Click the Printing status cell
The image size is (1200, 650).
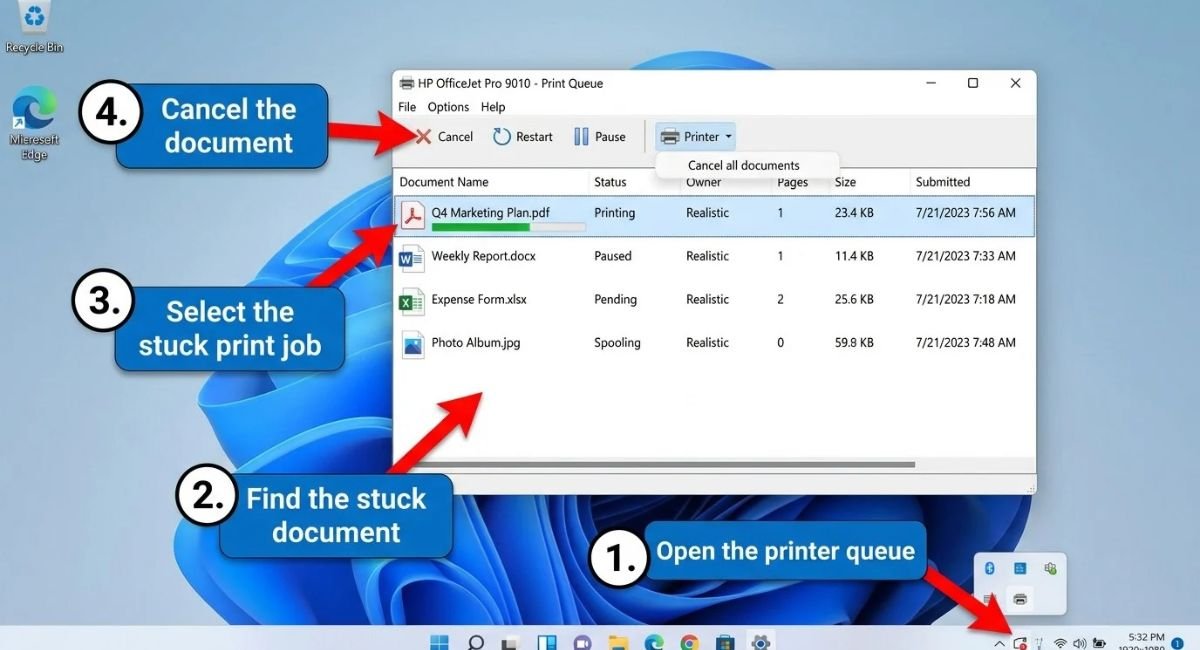(614, 213)
